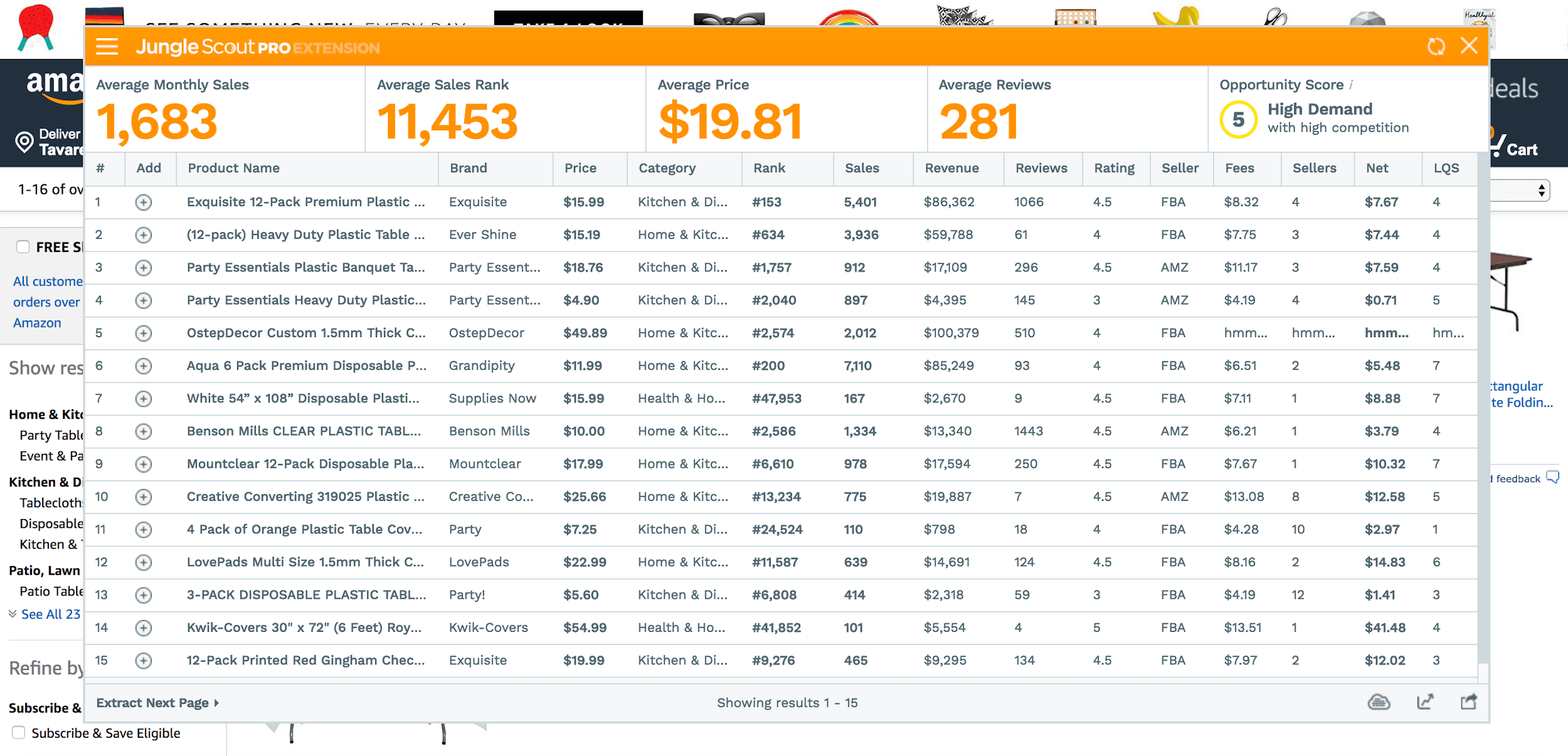Screen dimensions: 1568x756
Task: Expand the See All 23 categories list
Action: [49, 614]
